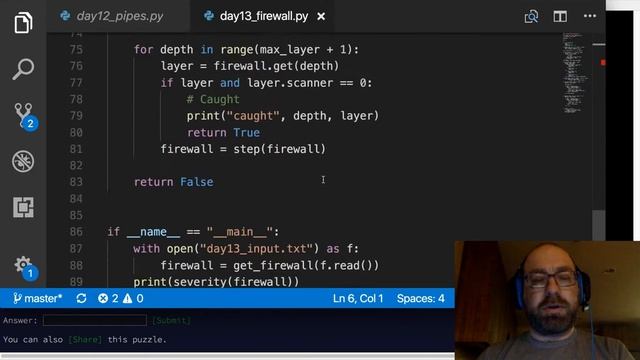Open the Search view
Viewport: 640px width, 360px height.
point(23,69)
